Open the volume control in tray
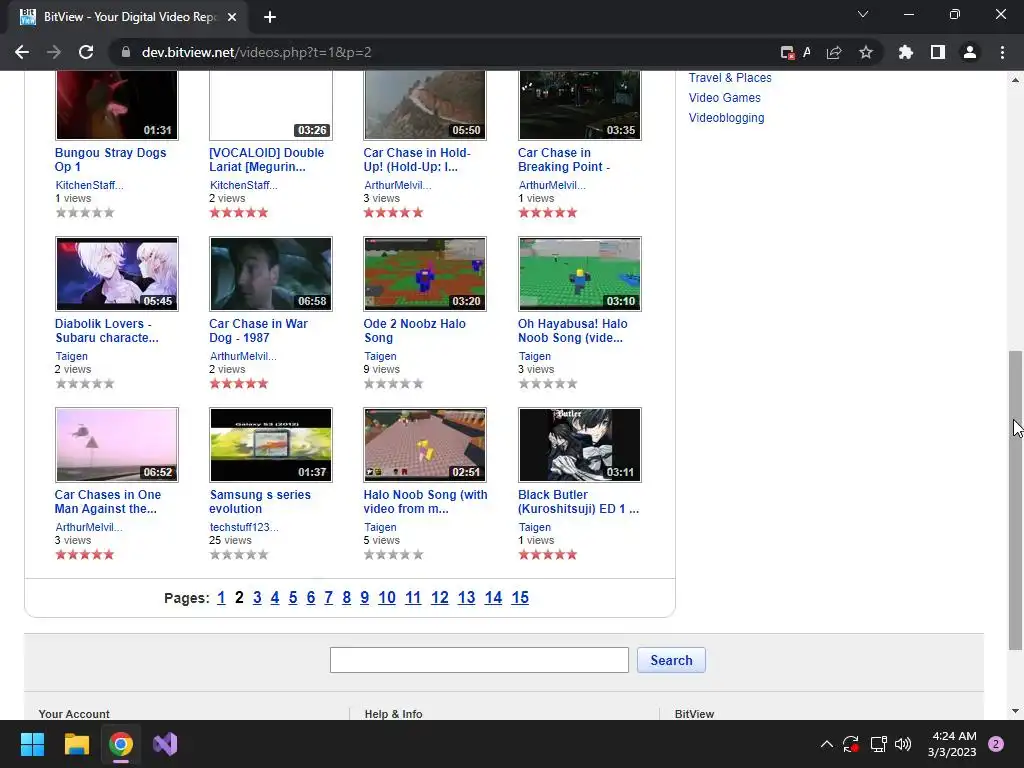The image size is (1024, 768). [903, 744]
